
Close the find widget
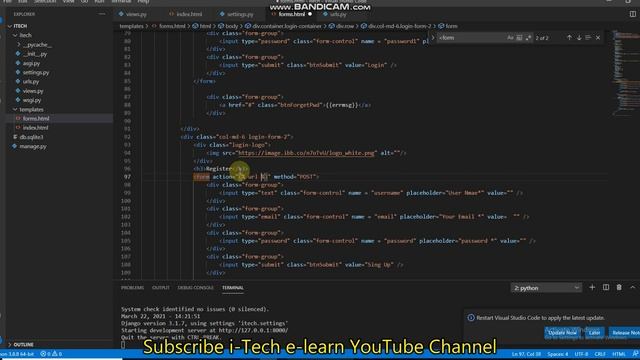(x=598, y=38)
